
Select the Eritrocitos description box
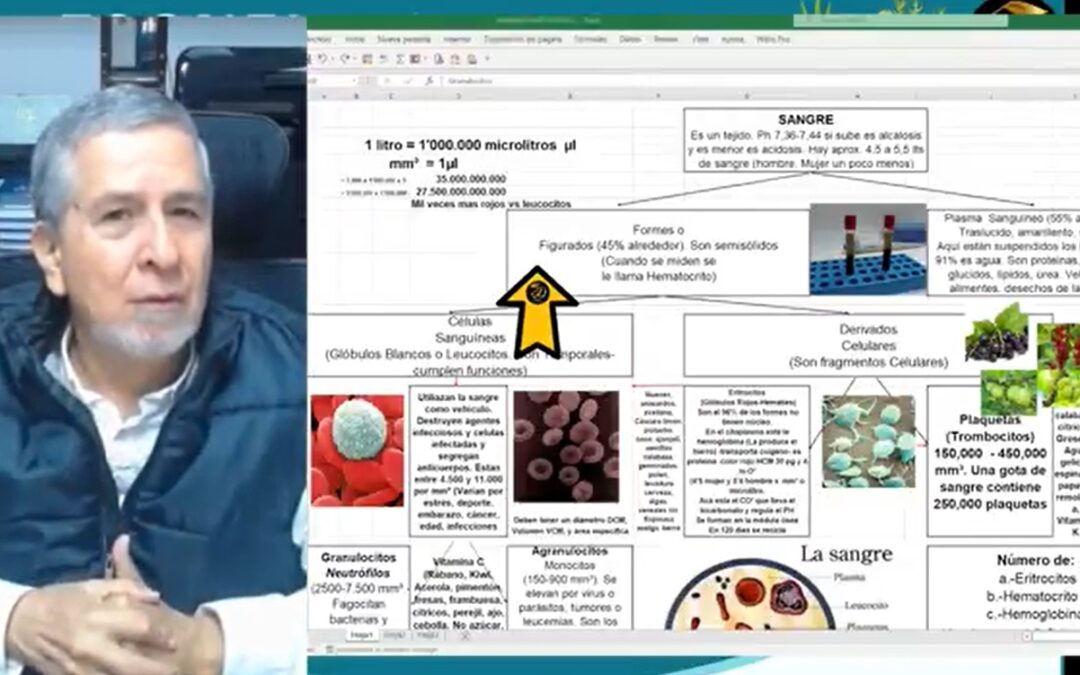746,461
